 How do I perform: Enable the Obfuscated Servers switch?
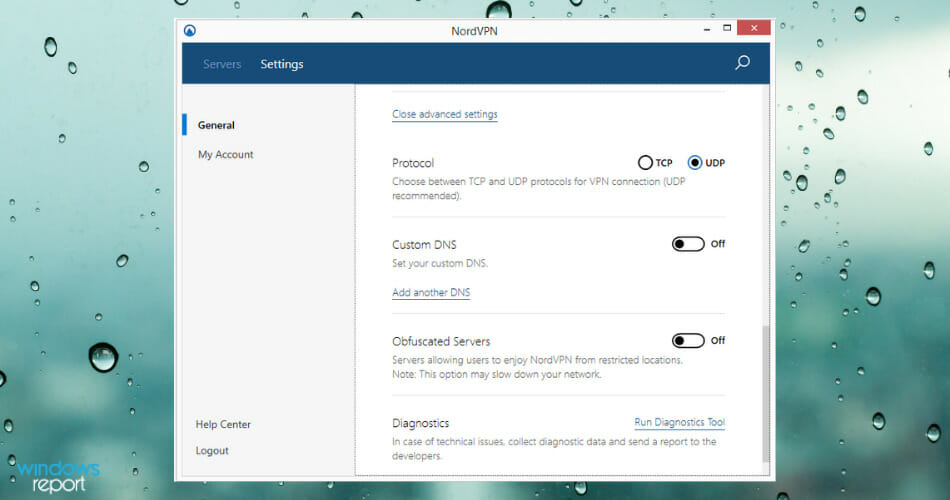coord(688,341)
